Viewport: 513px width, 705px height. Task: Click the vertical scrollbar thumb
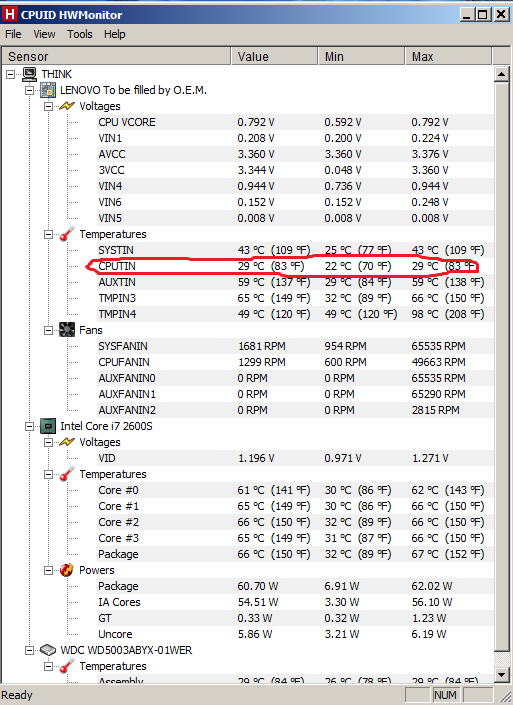(x=501, y=366)
